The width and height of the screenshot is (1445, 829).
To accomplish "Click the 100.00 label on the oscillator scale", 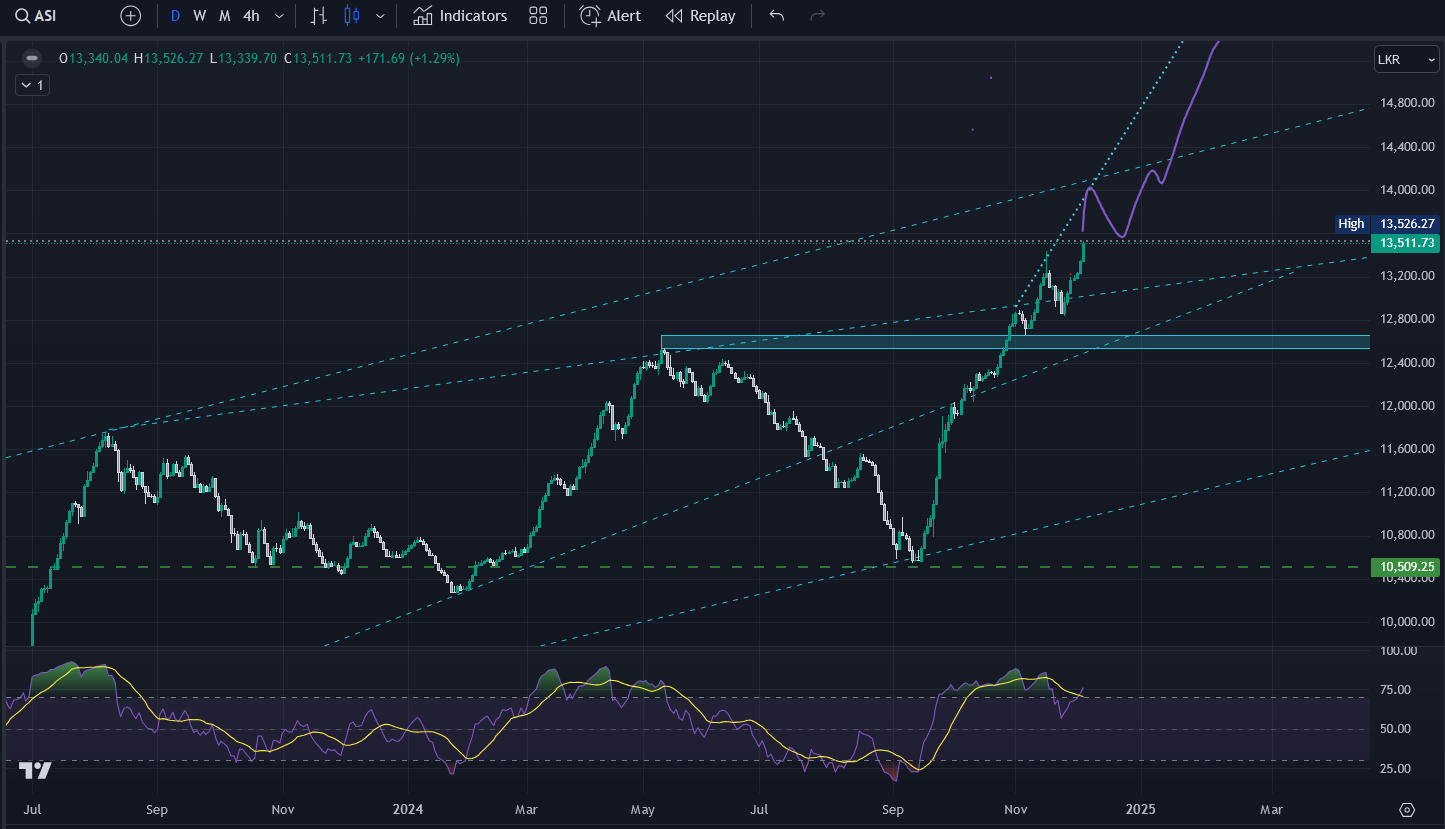I will 1398,651.
